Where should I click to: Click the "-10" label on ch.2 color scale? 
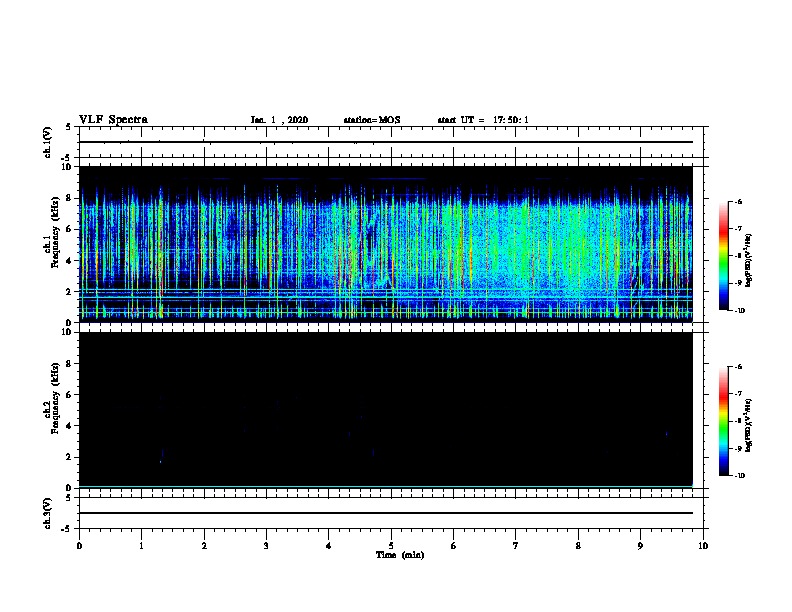(739, 476)
